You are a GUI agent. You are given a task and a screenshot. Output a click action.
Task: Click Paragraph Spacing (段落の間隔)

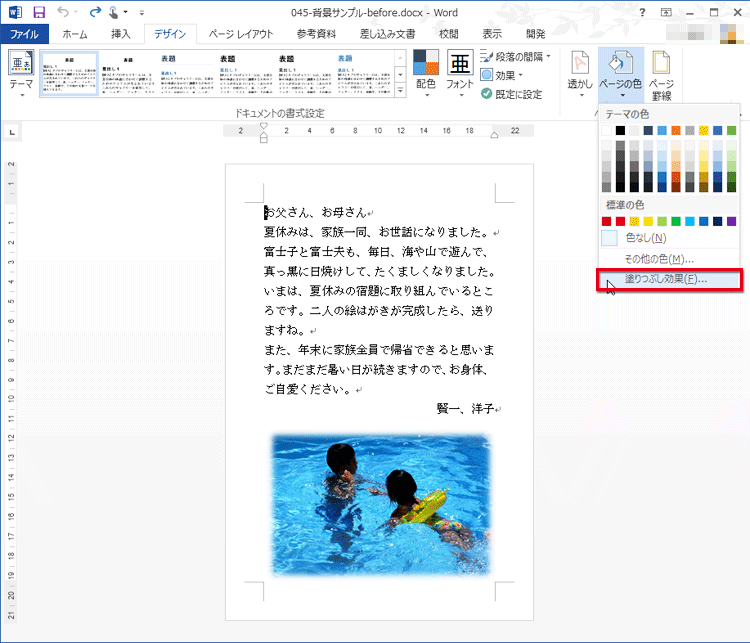[x=515, y=57]
